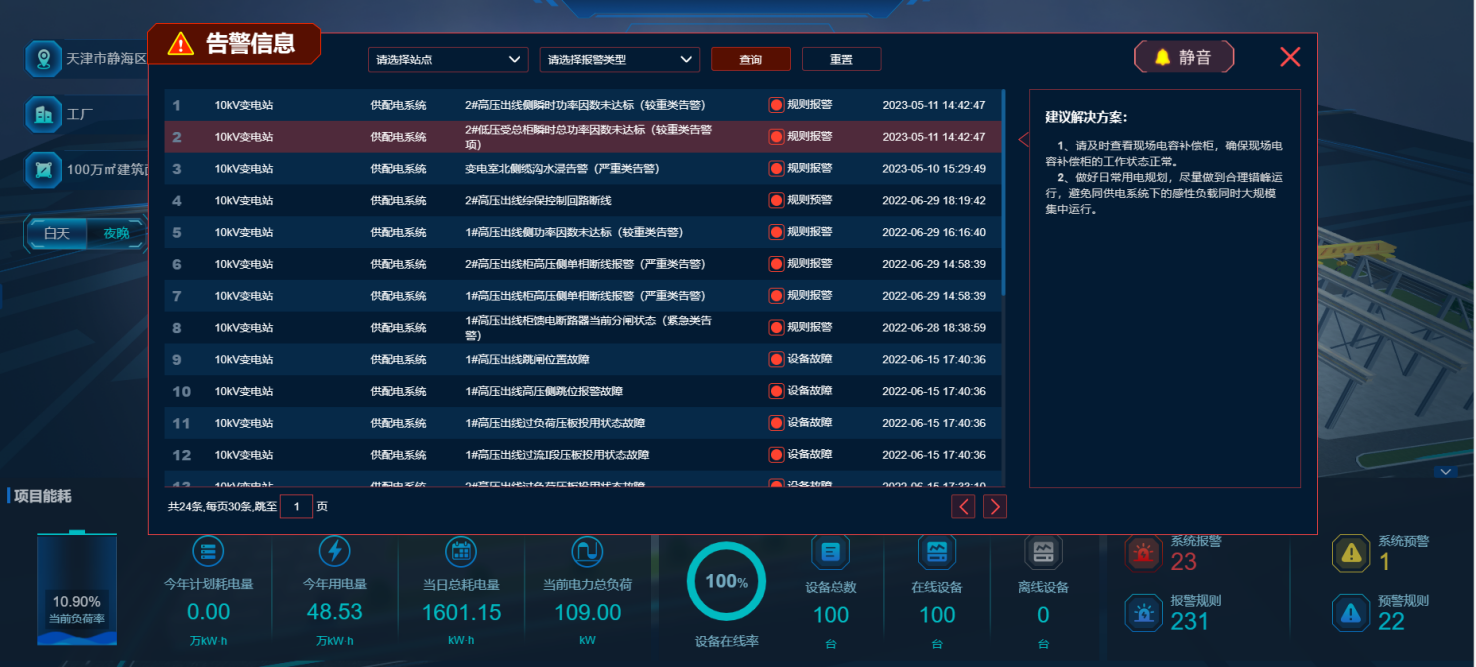Screen dimensions: 1476x667
Task: Click red 规则预警 status icon in row 4
Action: [776, 201]
